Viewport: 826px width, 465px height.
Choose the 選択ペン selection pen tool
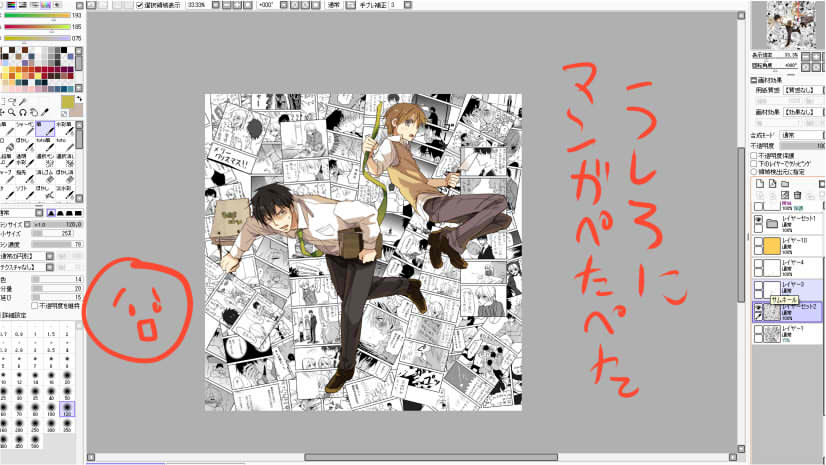point(45,161)
